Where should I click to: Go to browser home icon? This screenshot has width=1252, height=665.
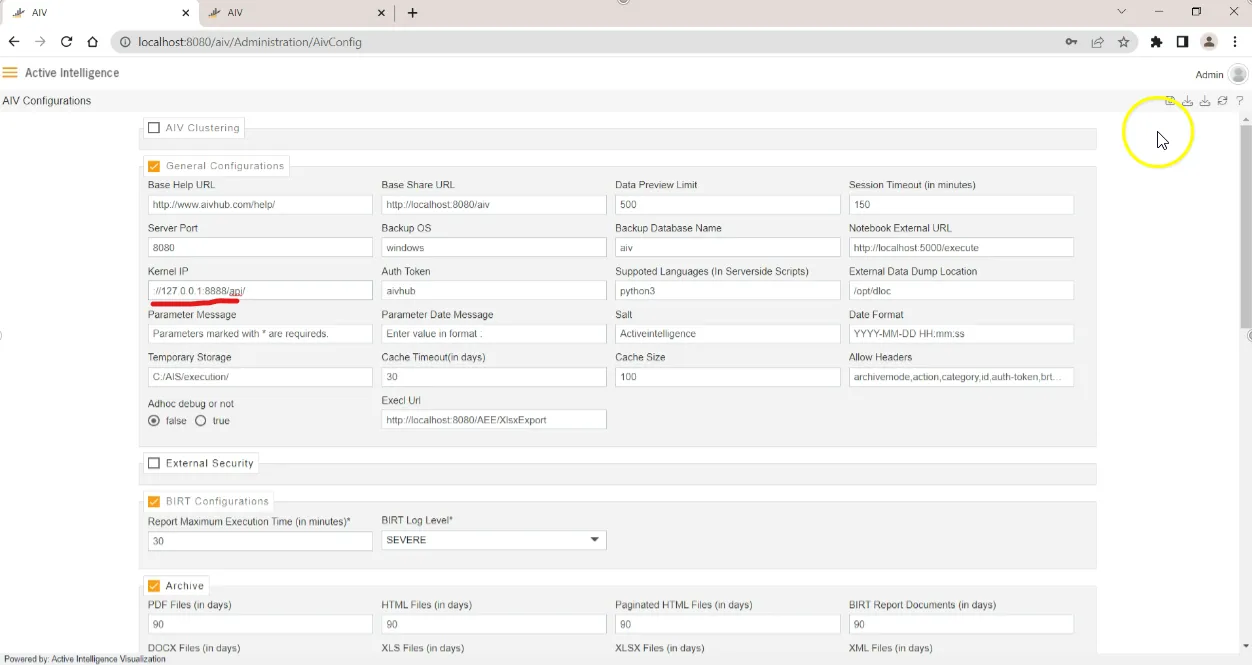pyautogui.click(x=93, y=42)
